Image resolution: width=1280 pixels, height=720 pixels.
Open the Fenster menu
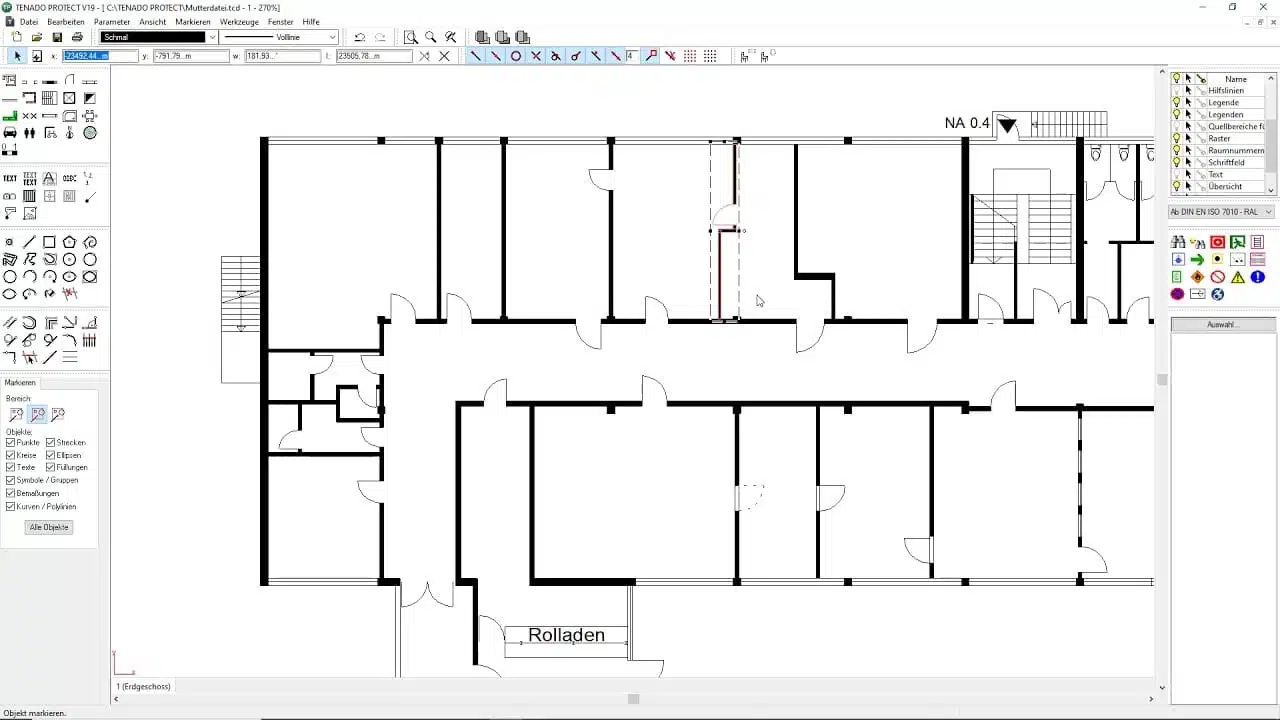281,21
